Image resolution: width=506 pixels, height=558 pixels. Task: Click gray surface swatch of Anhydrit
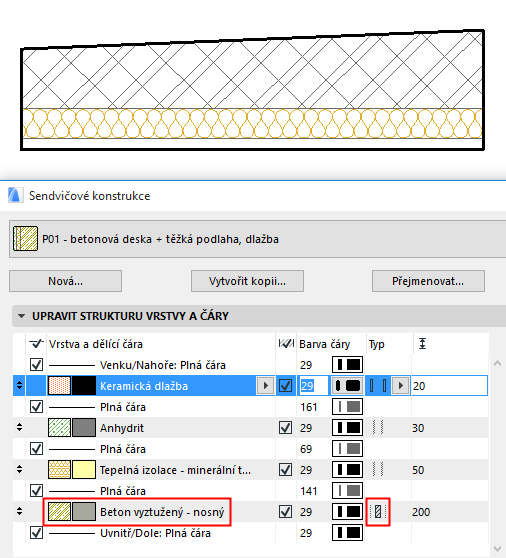pyautogui.click(x=84, y=428)
